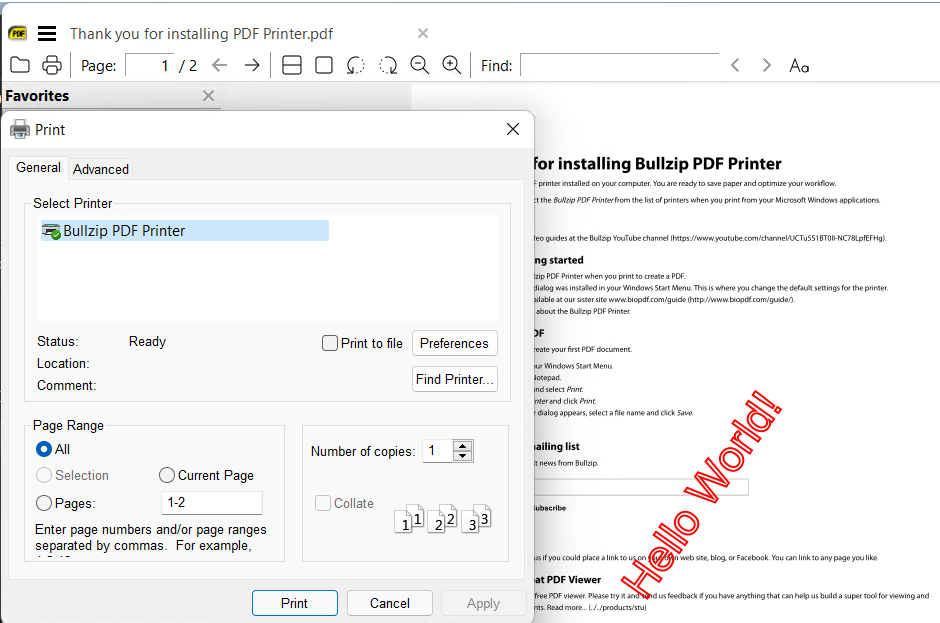Switch to the Advanced tab

click(100, 168)
